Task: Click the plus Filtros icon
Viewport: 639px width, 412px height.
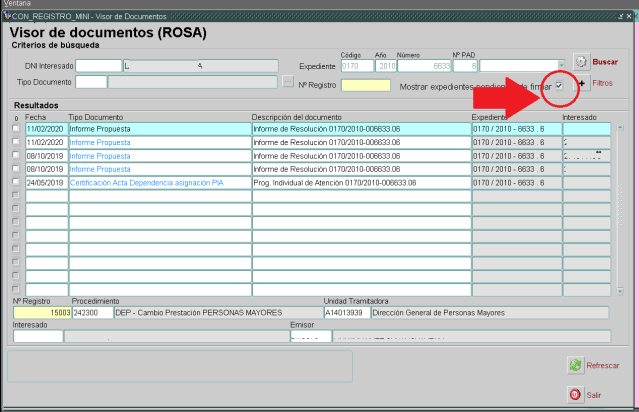Action: point(581,84)
